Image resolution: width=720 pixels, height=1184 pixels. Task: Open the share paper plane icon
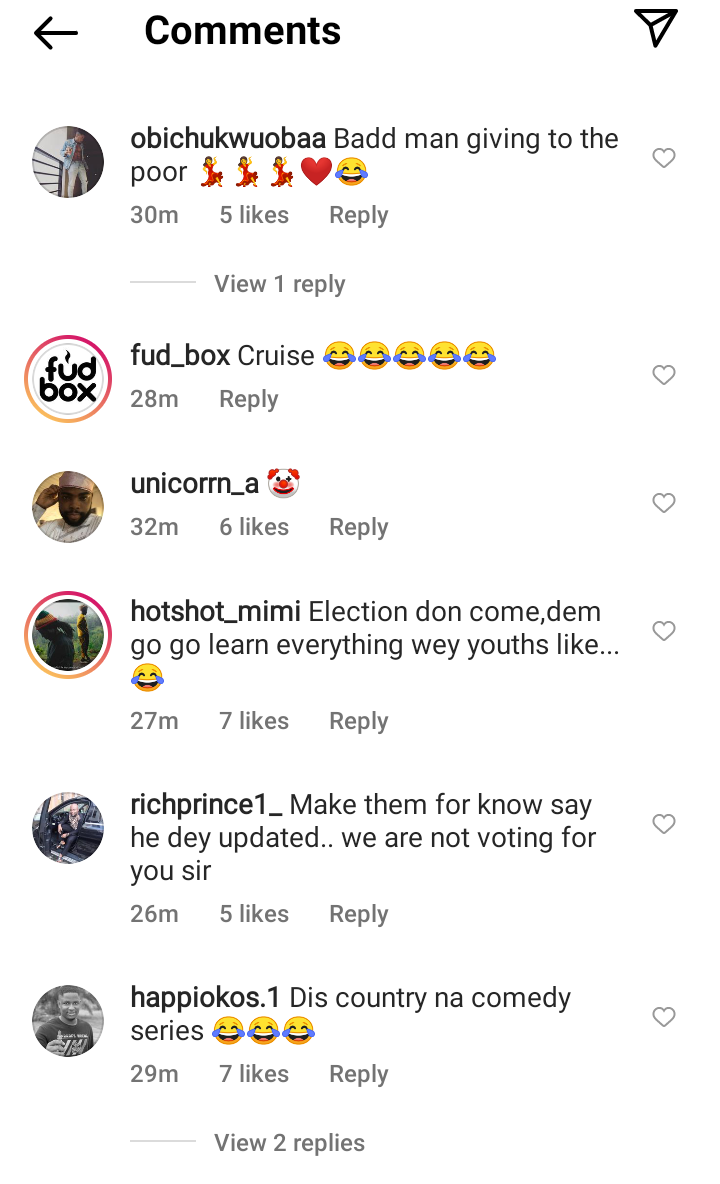click(656, 28)
